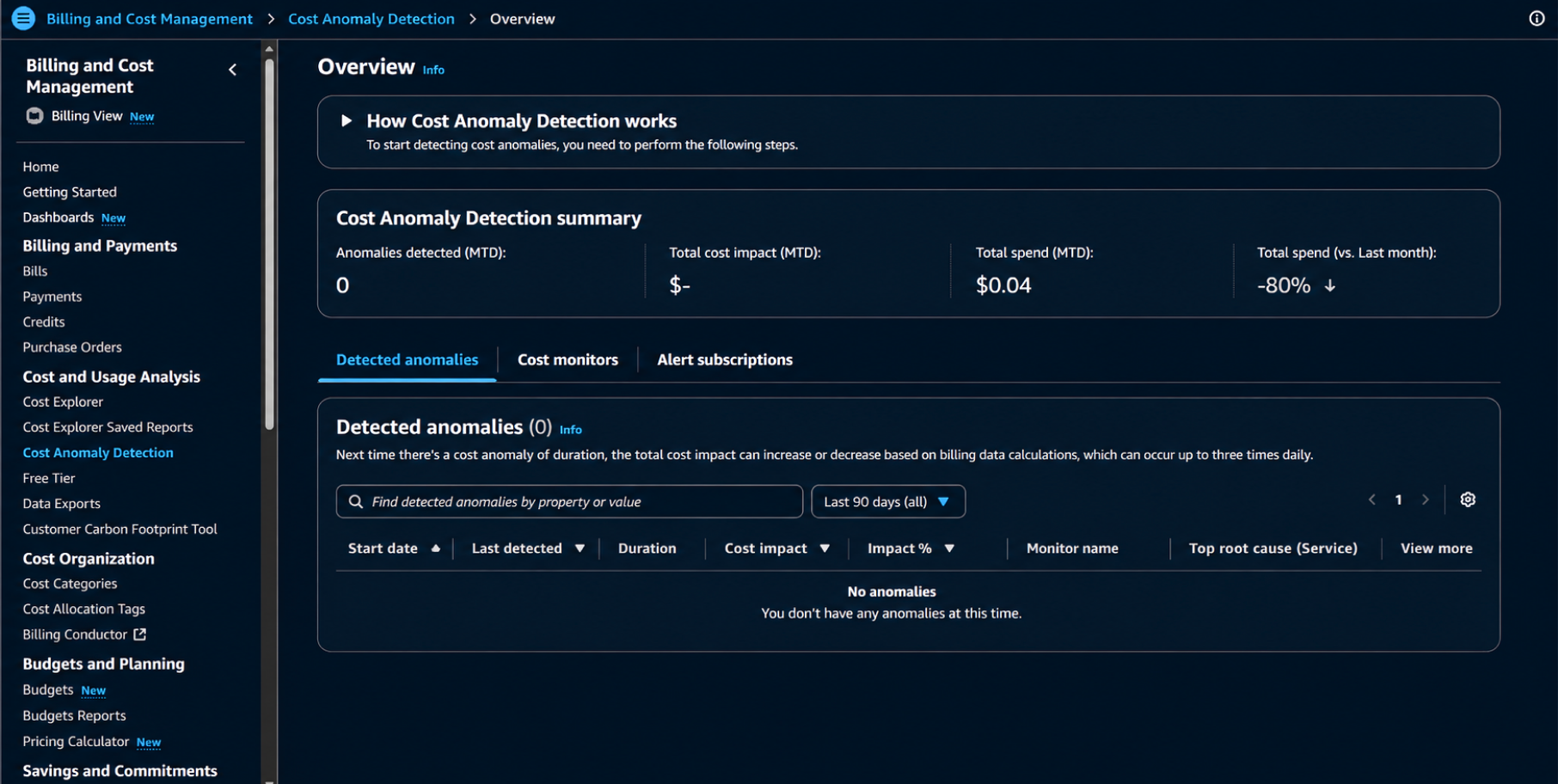Click page number 1 in pagination
Screen dimensions: 1558x784
[1398, 499]
